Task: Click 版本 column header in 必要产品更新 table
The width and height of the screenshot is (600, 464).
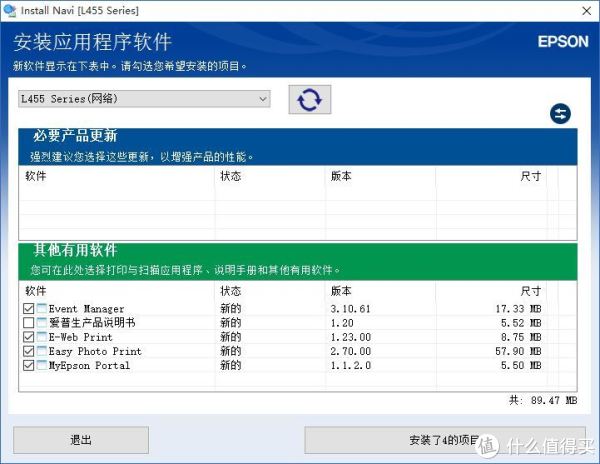Action: pos(341,176)
